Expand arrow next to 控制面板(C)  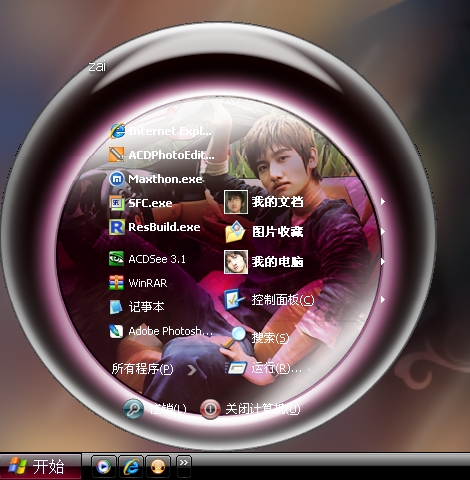coord(383,299)
